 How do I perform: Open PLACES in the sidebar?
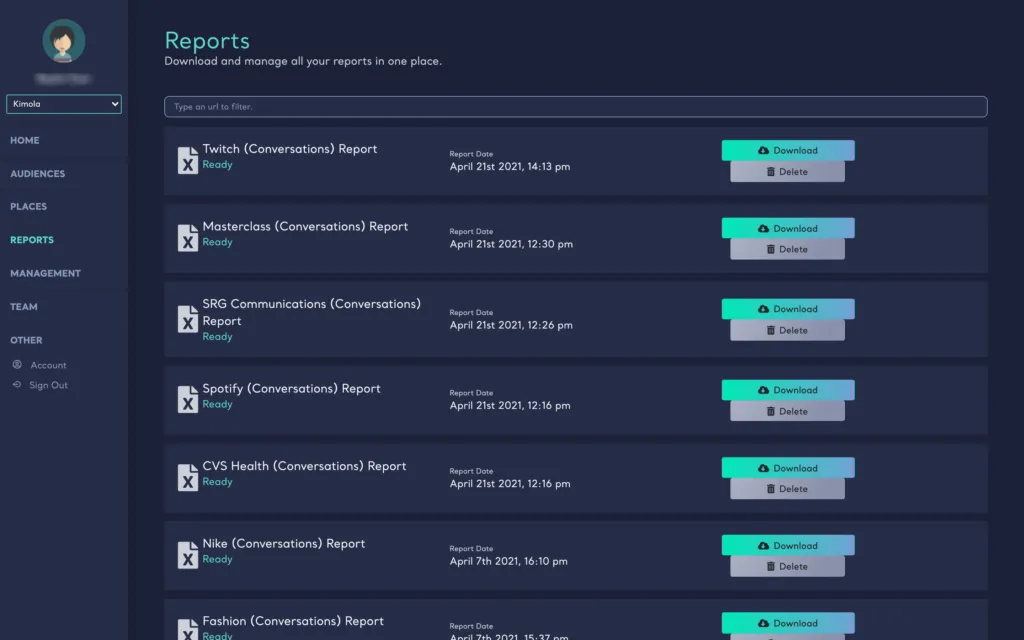pyautogui.click(x=28, y=206)
